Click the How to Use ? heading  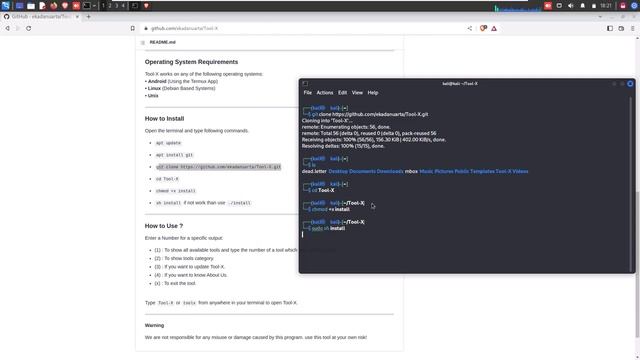click(164, 226)
